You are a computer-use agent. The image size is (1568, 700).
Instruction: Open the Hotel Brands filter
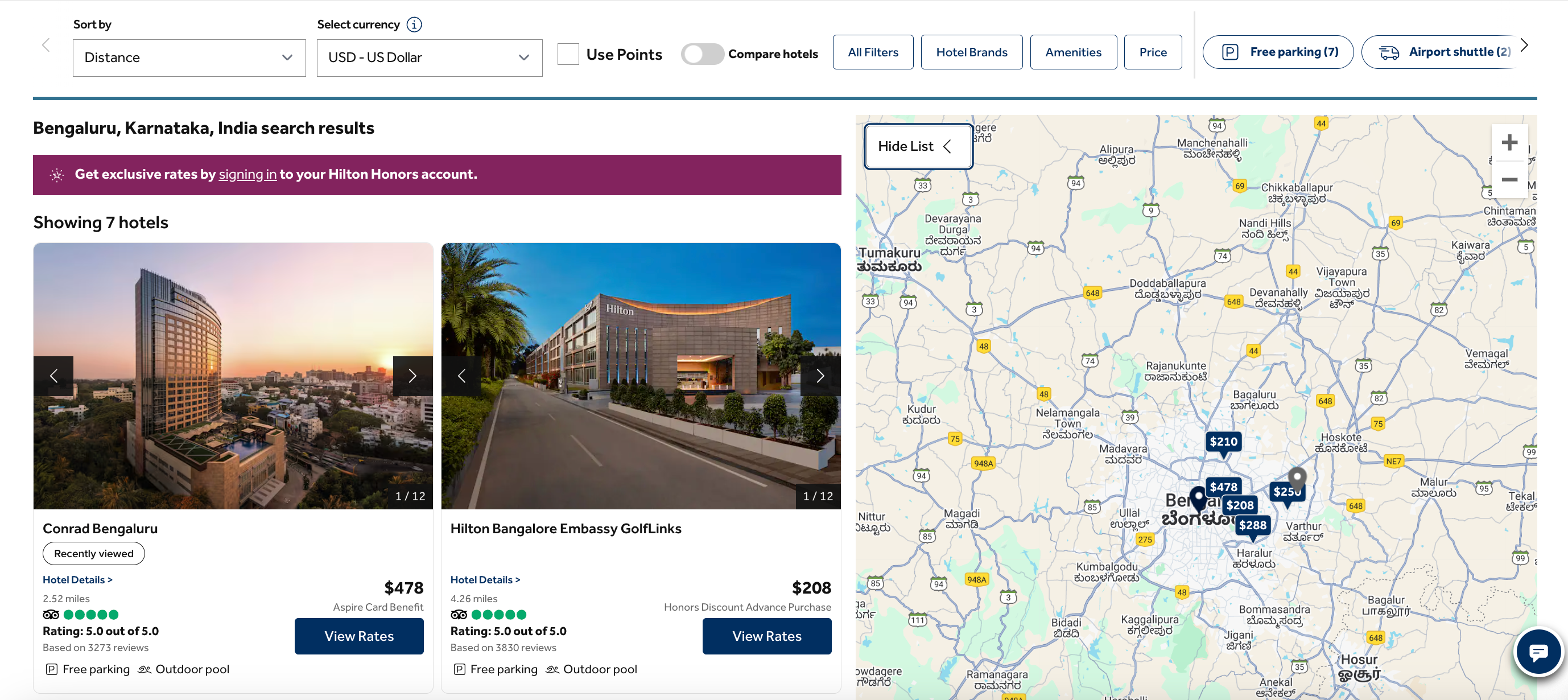(972, 52)
